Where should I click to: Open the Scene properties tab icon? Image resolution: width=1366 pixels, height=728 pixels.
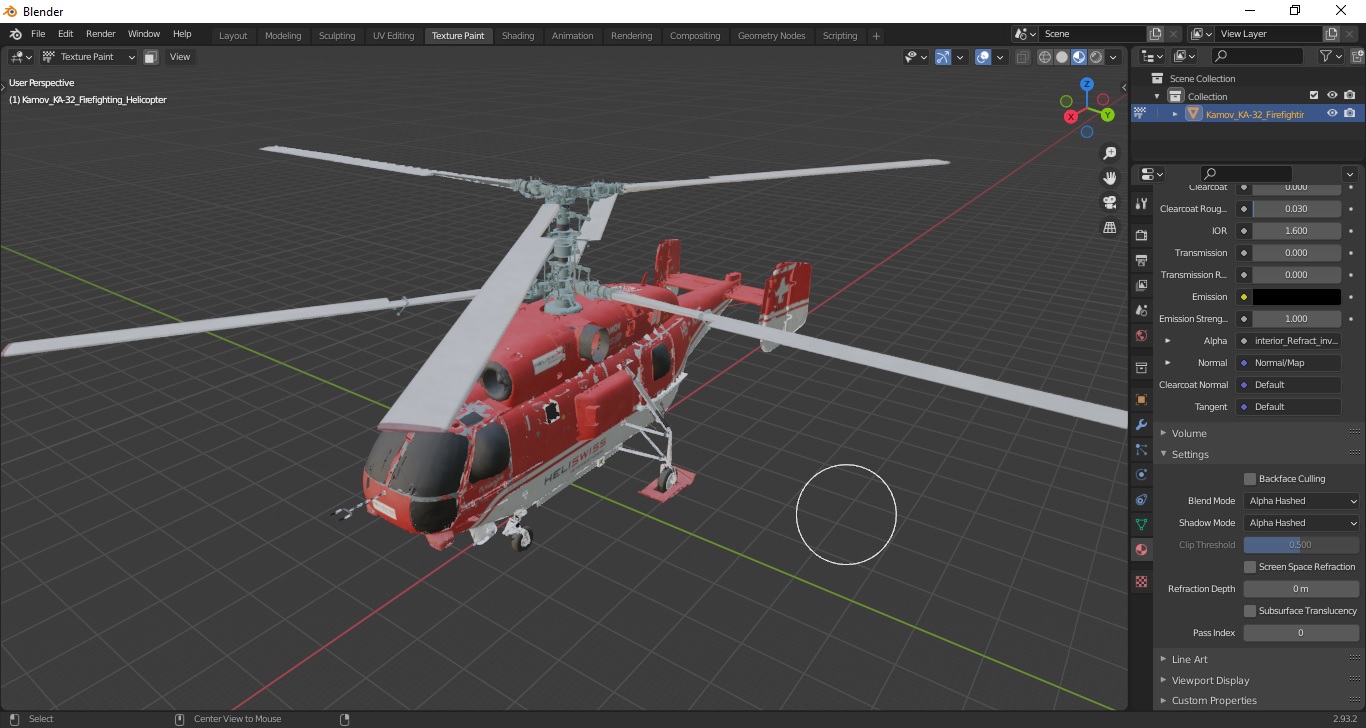click(1141, 311)
